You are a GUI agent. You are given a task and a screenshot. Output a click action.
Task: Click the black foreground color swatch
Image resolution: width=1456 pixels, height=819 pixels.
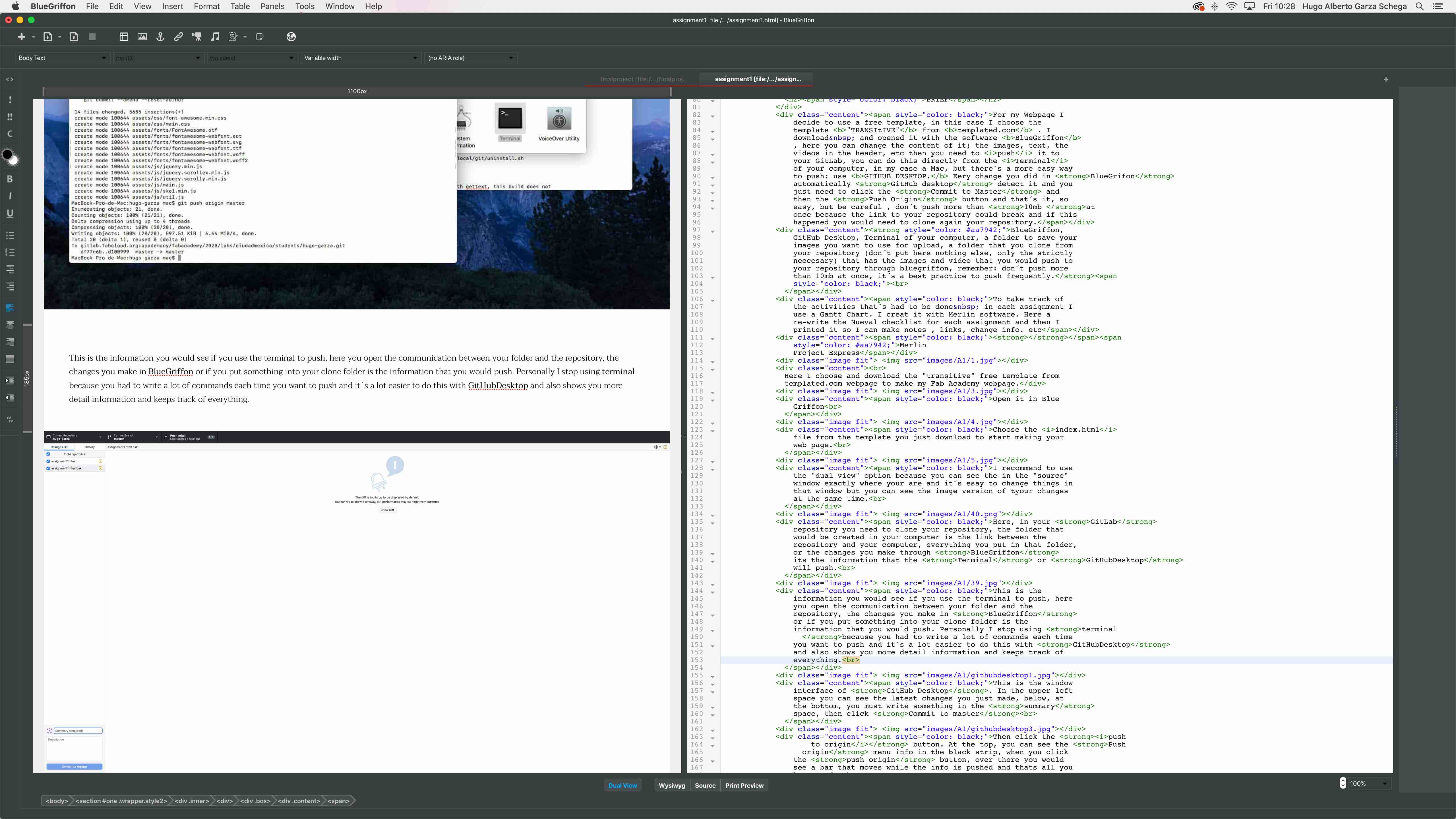pos(7,154)
